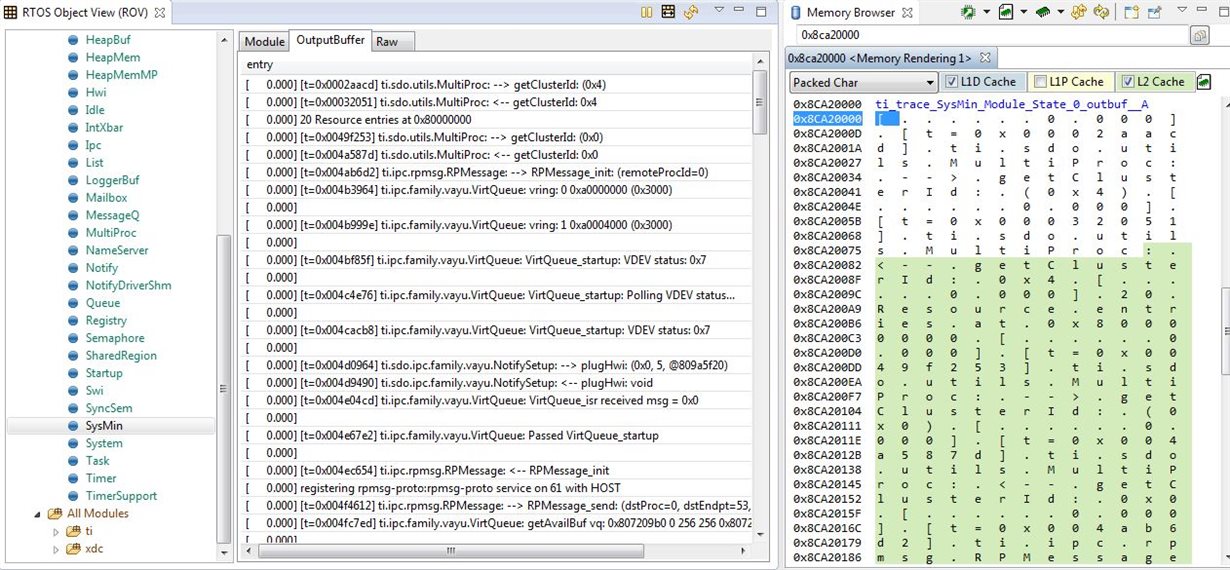The height and width of the screenshot is (570, 1230).
Task: Click the continuous refresh icon in Memory Browser
Action: (x=1101, y=12)
